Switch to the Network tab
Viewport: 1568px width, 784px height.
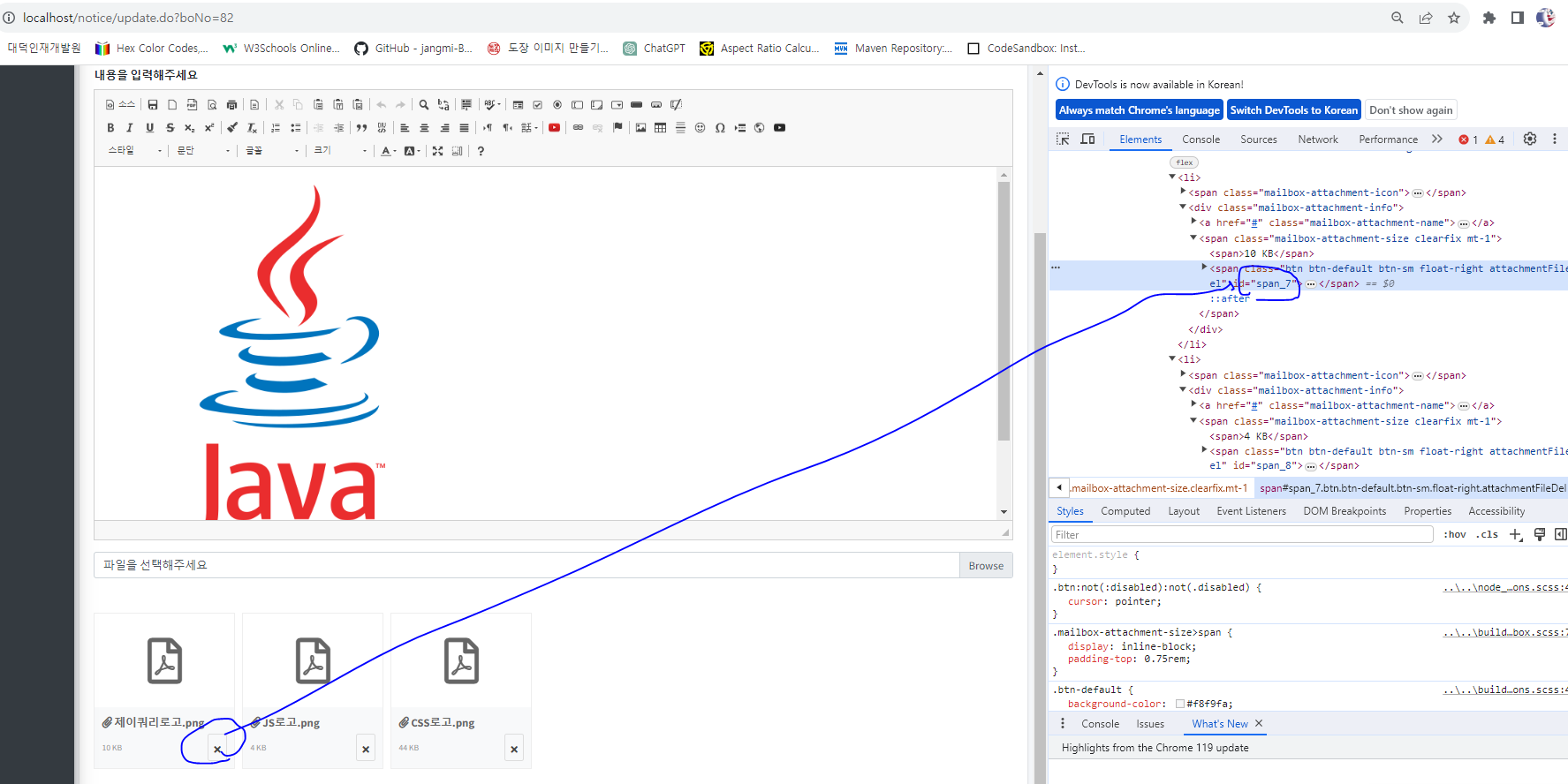tap(1318, 139)
